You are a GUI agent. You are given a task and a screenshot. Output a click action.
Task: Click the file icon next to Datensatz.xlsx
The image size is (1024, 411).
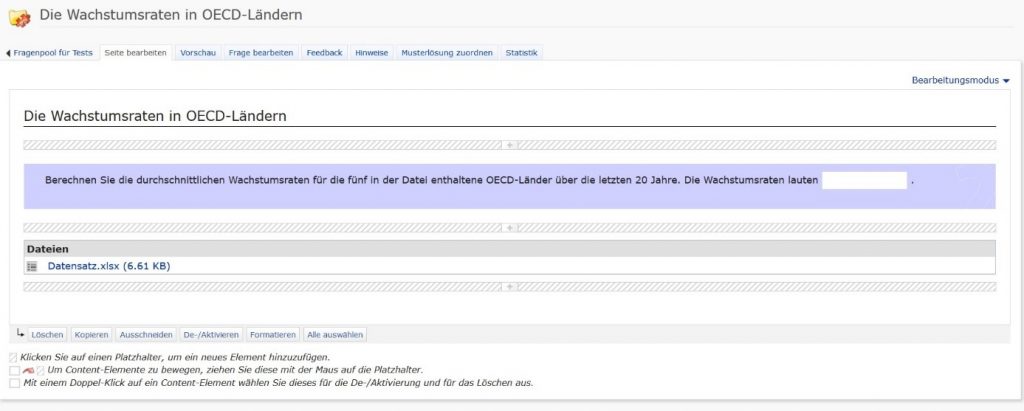coord(32,266)
